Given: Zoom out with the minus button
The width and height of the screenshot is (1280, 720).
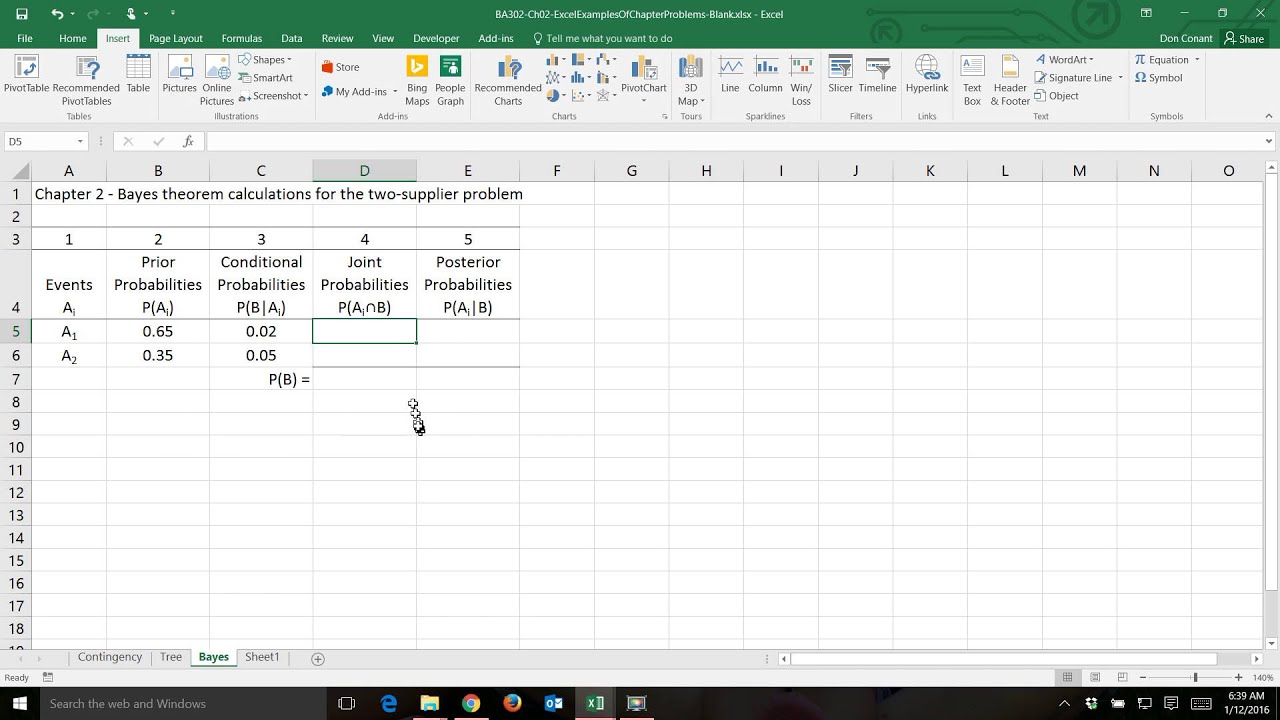Looking at the screenshot, I should pyautogui.click(x=1142, y=678).
